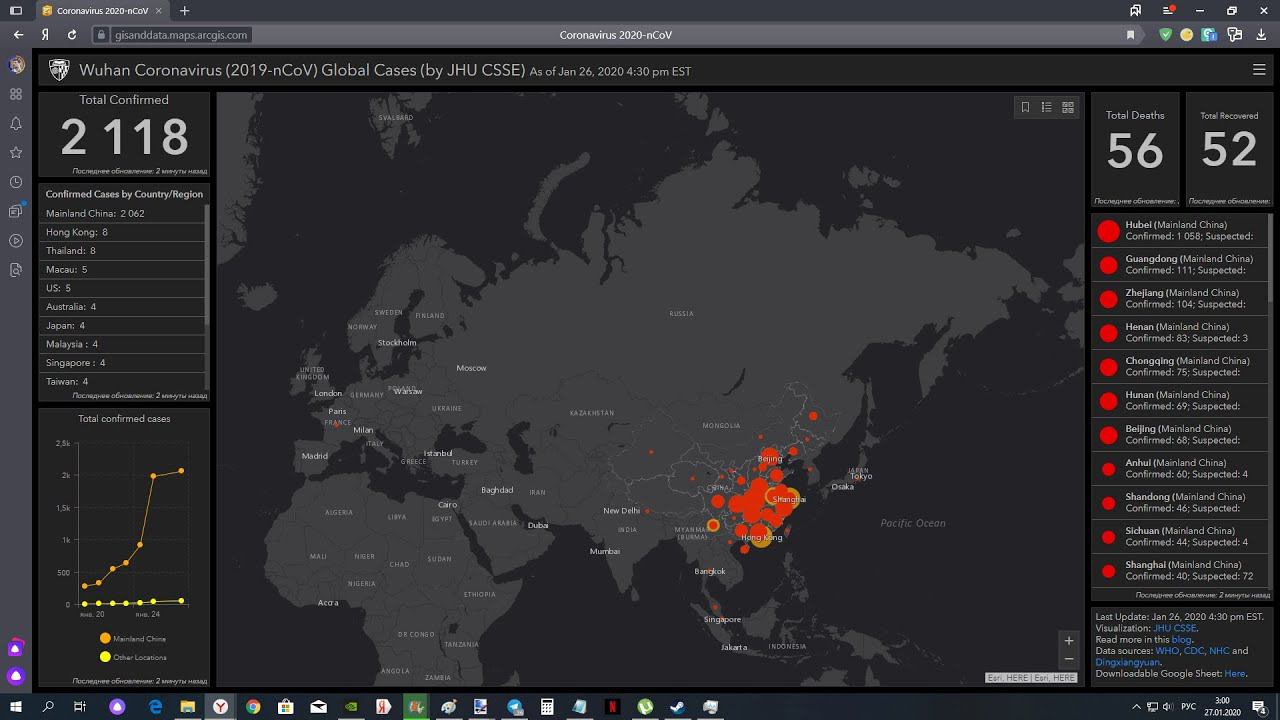
Task: Select the Chongqing province entry
Action: (1179, 367)
